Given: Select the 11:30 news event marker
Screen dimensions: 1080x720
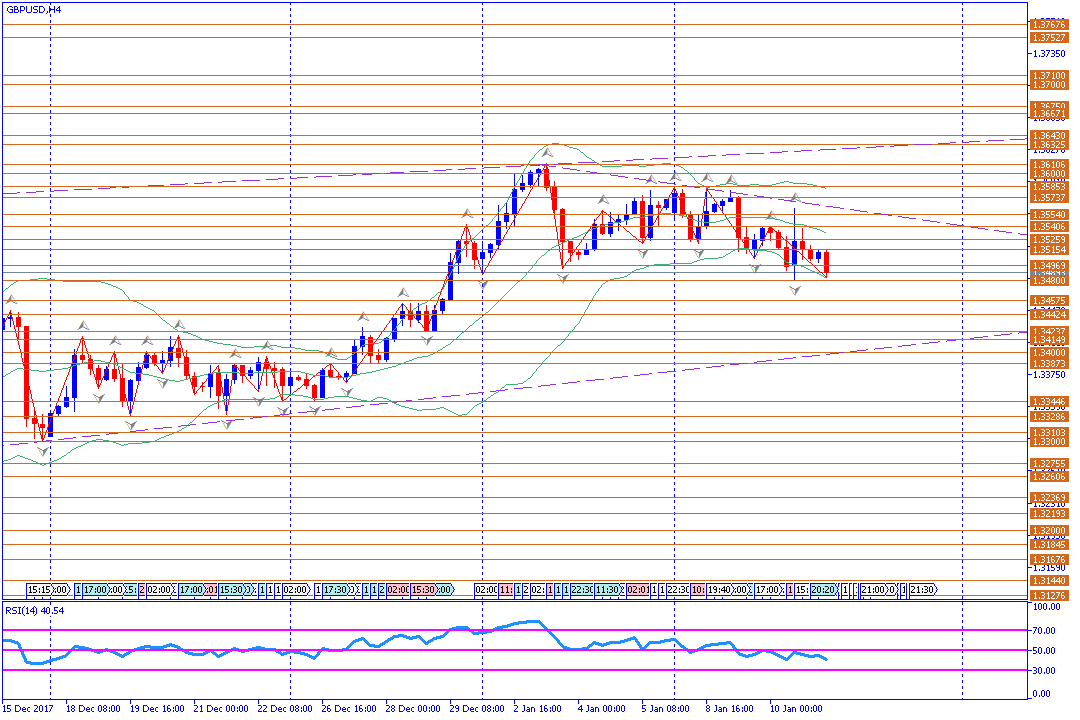Looking at the screenshot, I should click(x=607, y=590).
